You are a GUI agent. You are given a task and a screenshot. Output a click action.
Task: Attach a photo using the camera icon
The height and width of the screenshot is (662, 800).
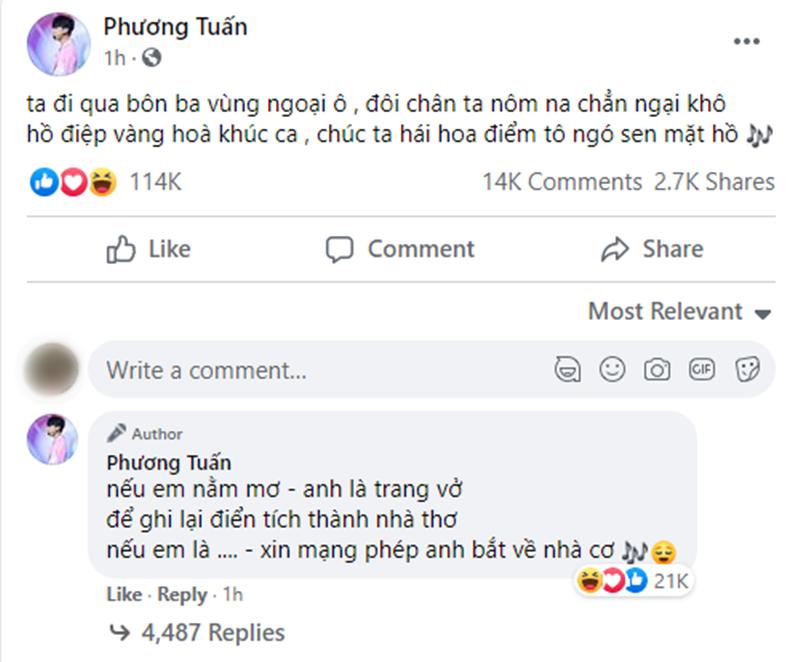click(657, 370)
